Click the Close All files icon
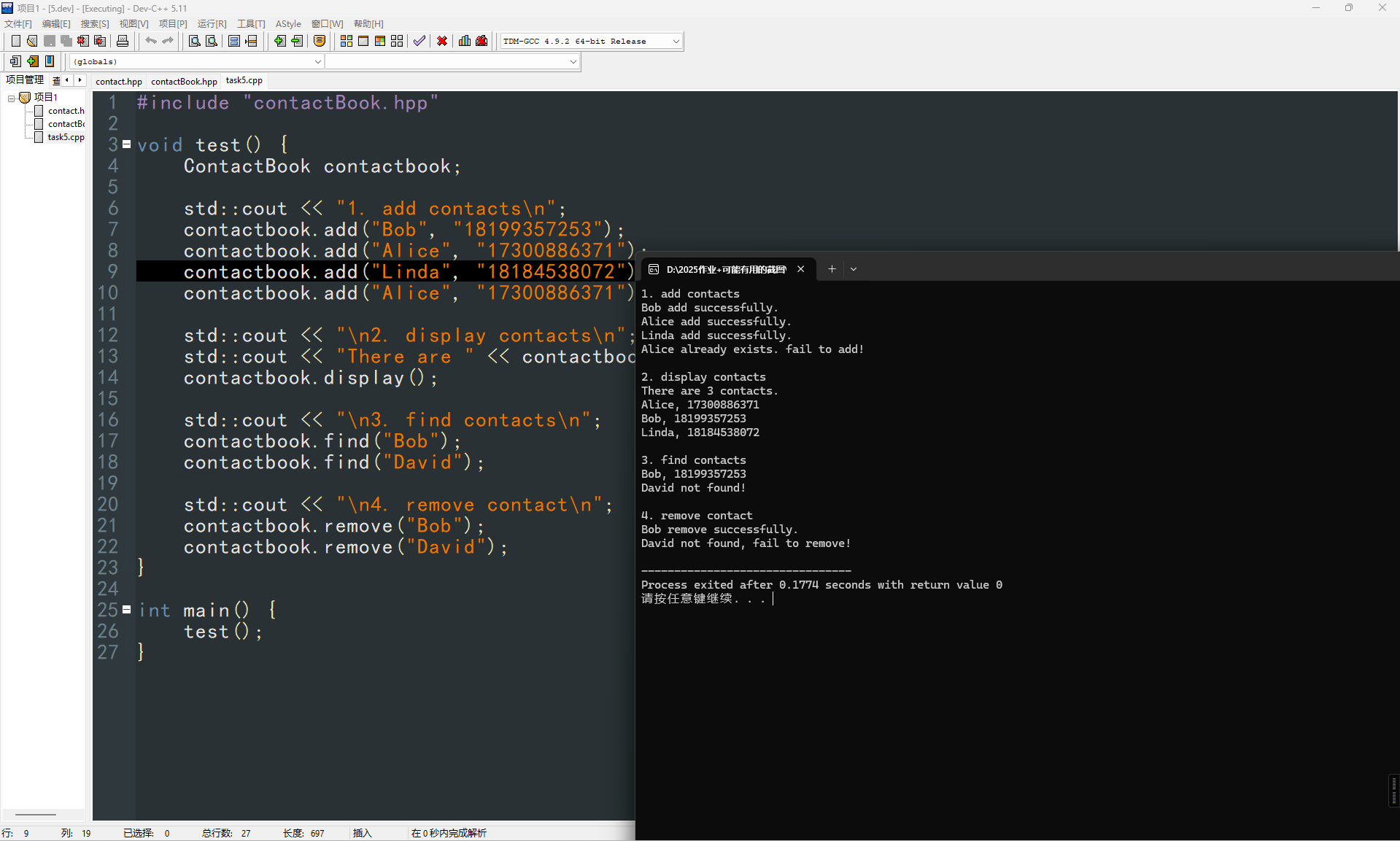 coord(100,41)
